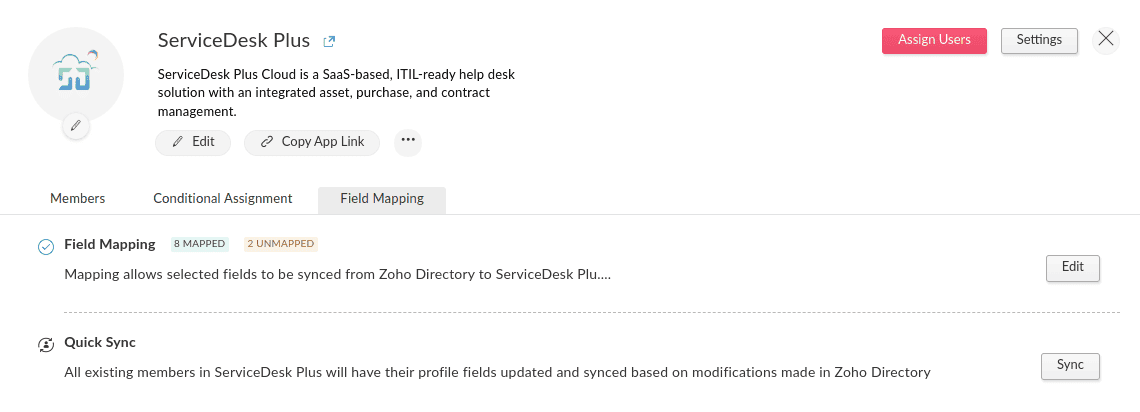The width and height of the screenshot is (1140, 412).
Task: Start the Quick Sync with Sync button
Action: click(1070, 365)
